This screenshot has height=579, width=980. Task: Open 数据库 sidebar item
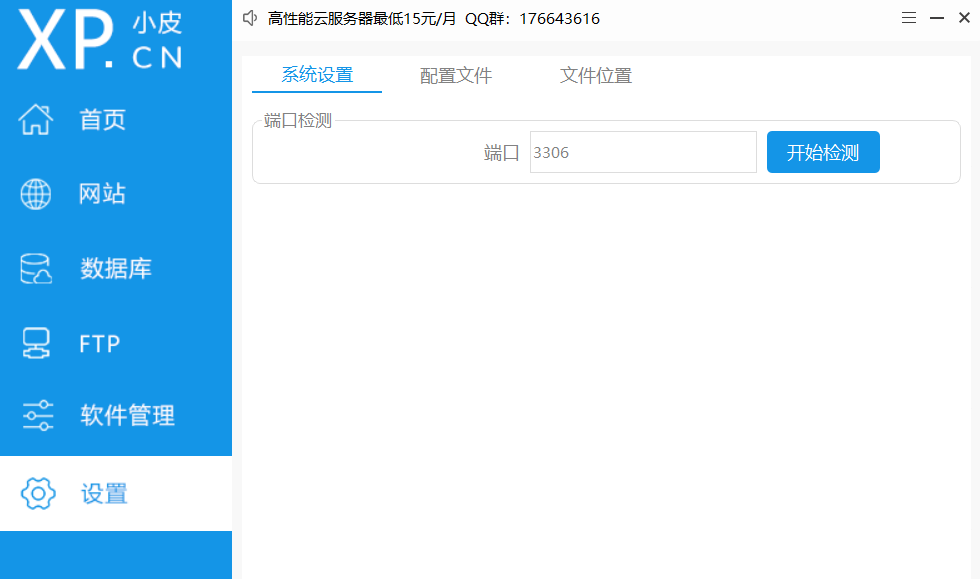(116, 269)
